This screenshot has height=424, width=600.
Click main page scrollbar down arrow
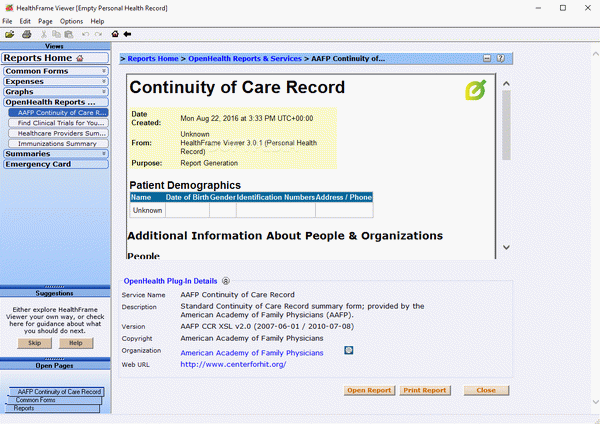pos(595,402)
